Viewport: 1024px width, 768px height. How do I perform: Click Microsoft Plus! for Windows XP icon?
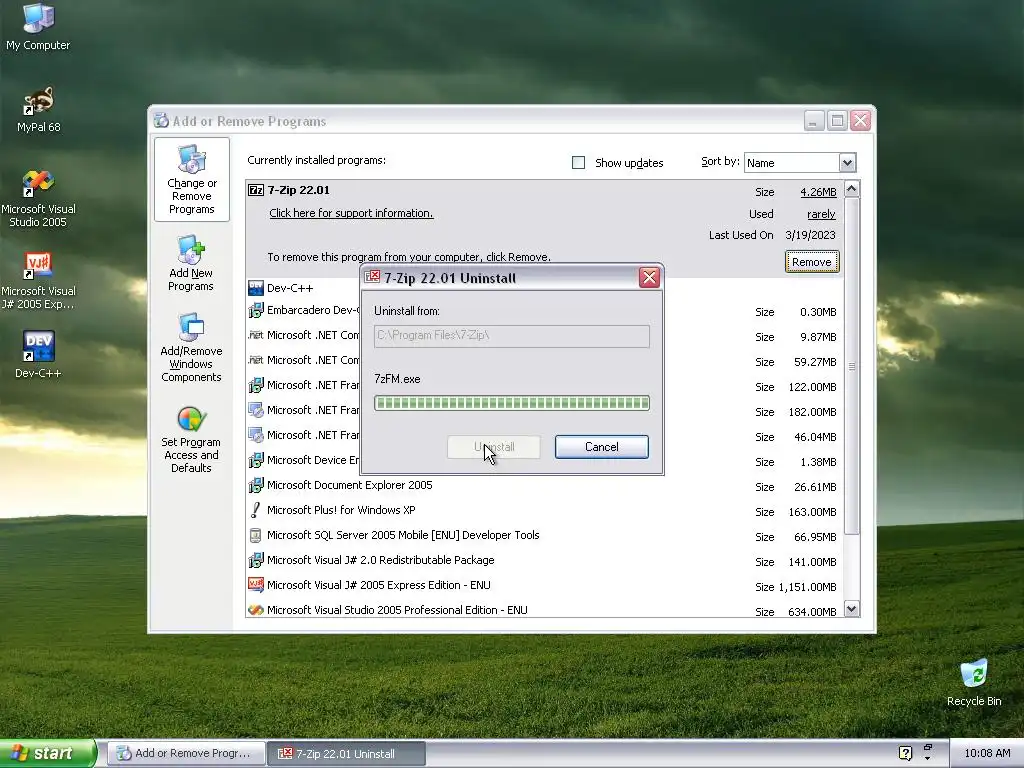(x=255, y=510)
